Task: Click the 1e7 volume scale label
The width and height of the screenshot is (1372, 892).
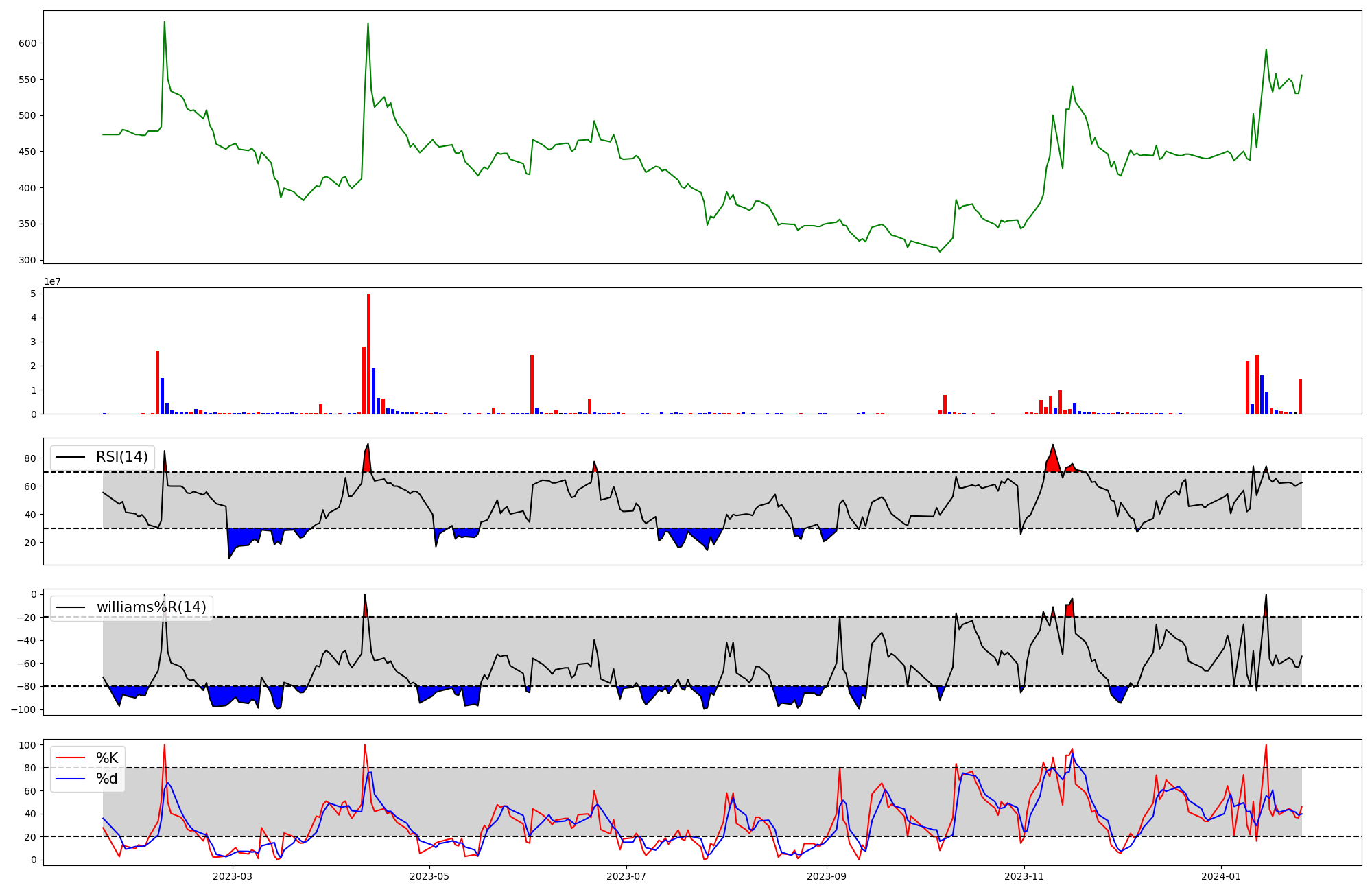Action: pos(53,281)
